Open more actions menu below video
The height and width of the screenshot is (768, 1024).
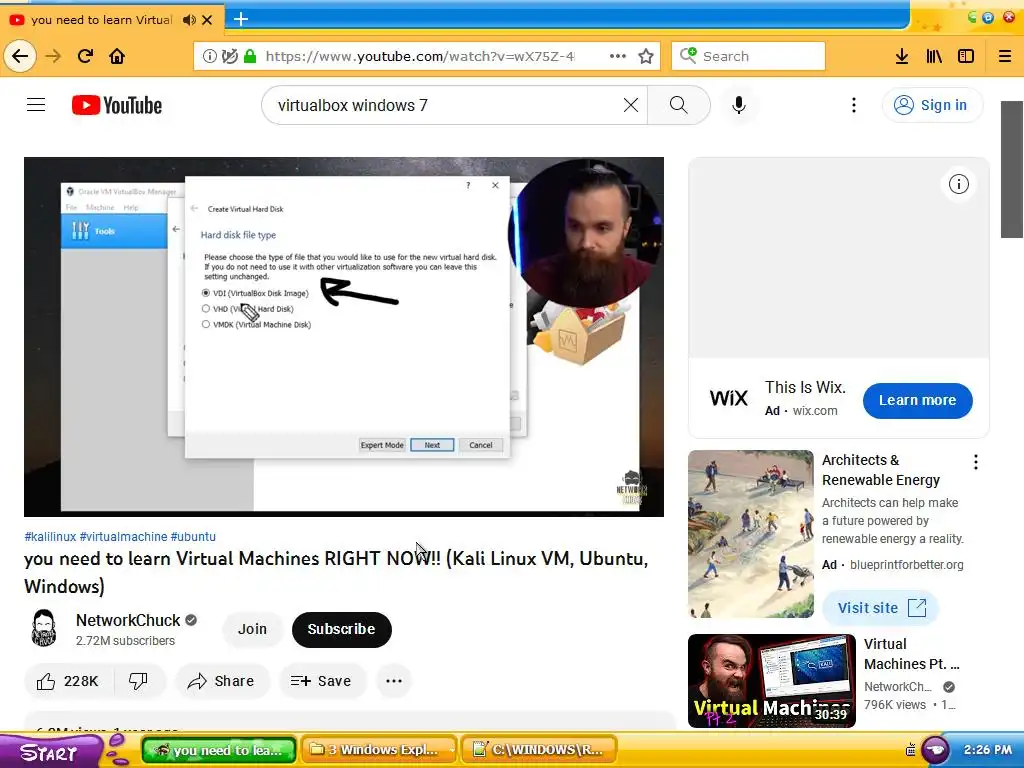click(x=394, y=681)
